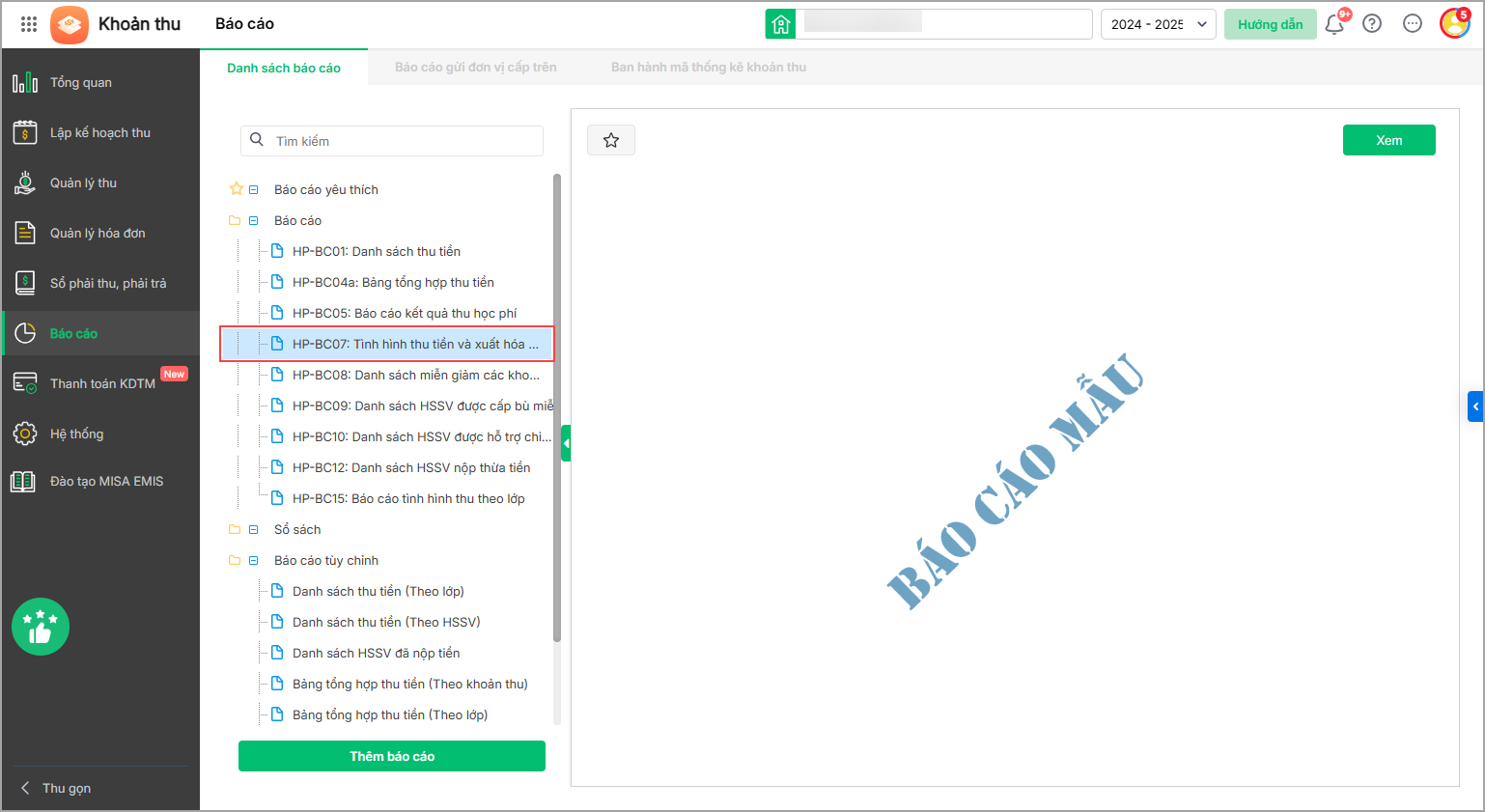1485x812 pixels.
Task: Click Thêm báo cáo button
Action: coord(392,756)
